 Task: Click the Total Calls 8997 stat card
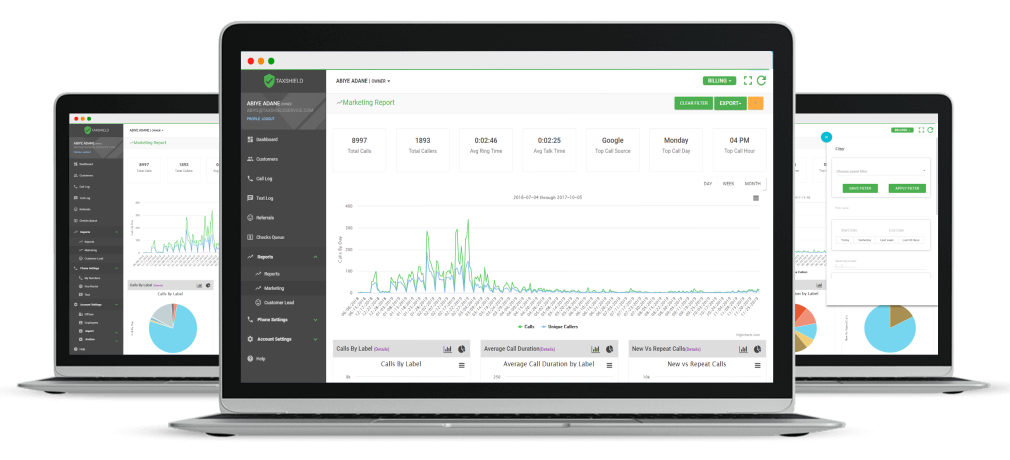[361, 146]
